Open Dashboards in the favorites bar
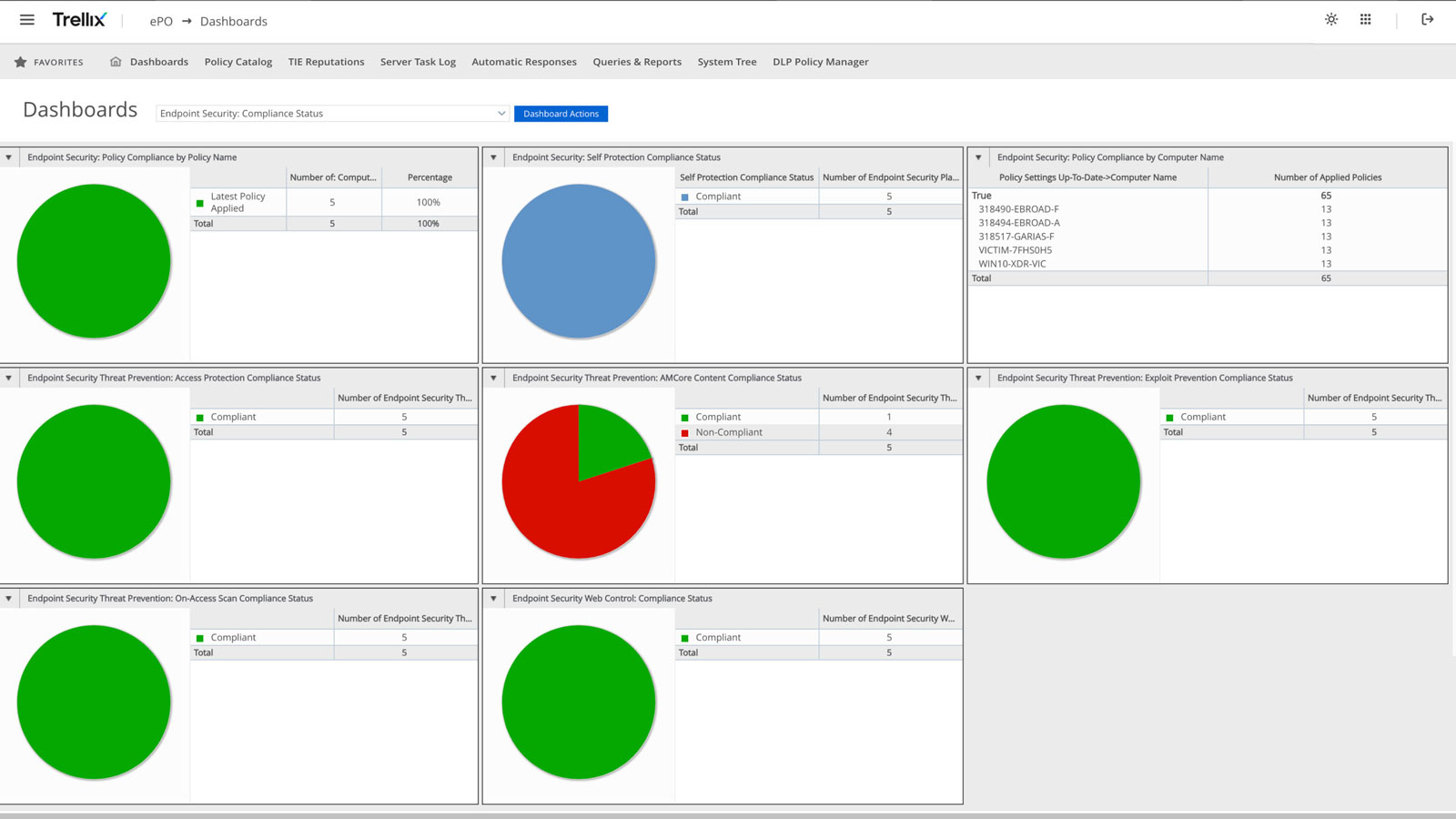Viewport: 1456px width, 819px height. (x=159, y=62)
